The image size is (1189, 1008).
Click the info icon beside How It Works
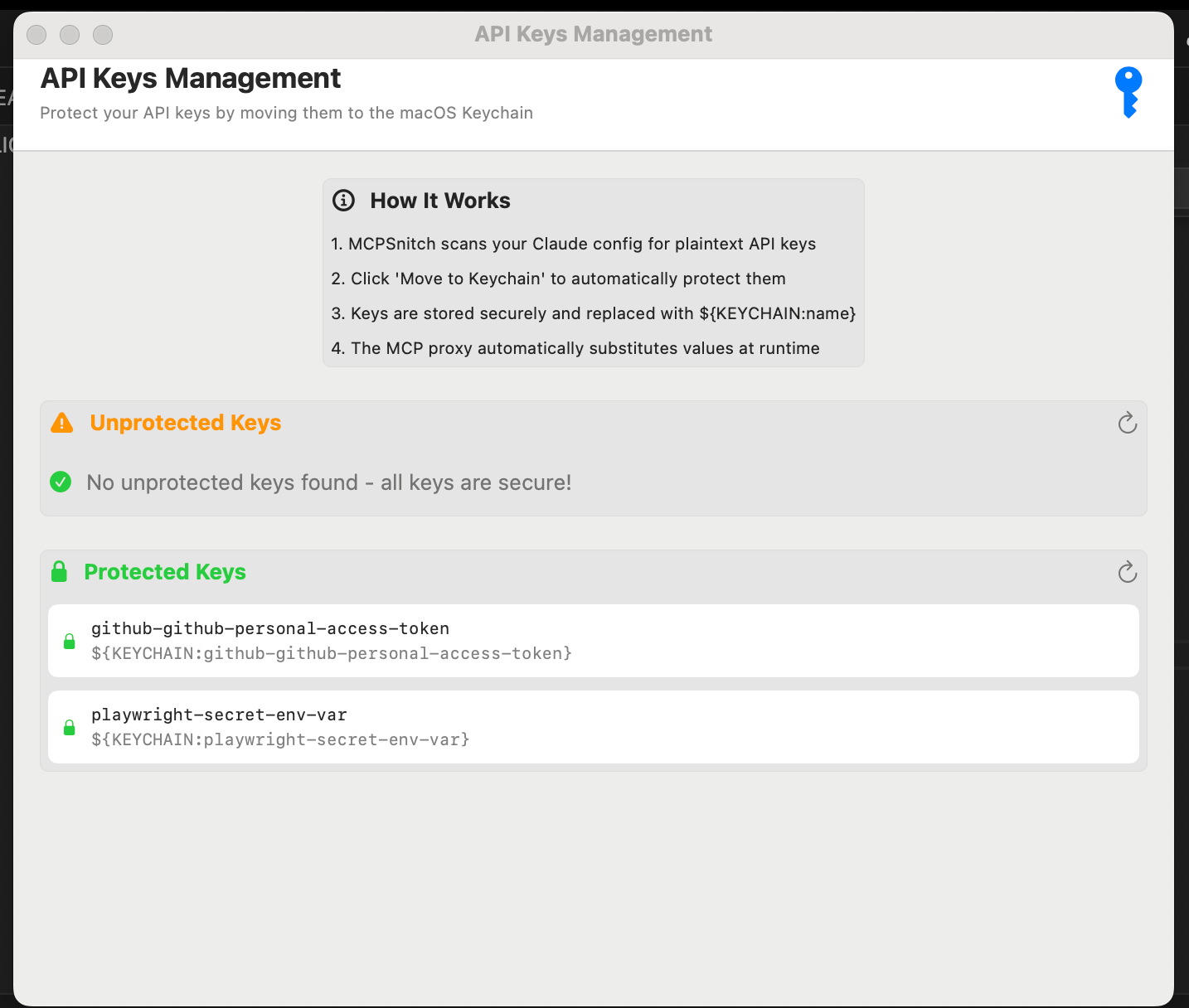(x=343, y=201)
